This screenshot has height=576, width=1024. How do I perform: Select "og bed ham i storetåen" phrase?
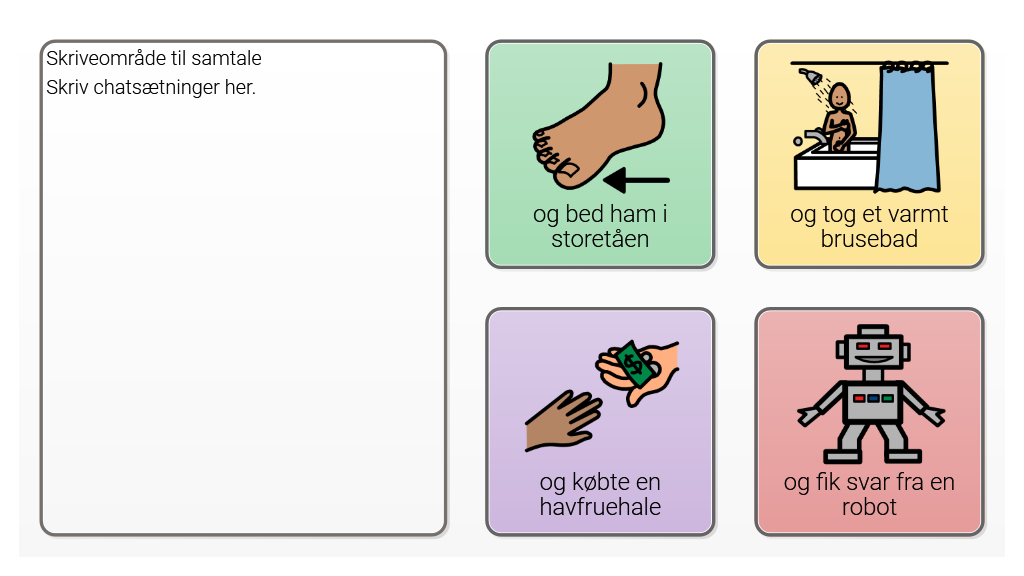click(x=600, y=226)
